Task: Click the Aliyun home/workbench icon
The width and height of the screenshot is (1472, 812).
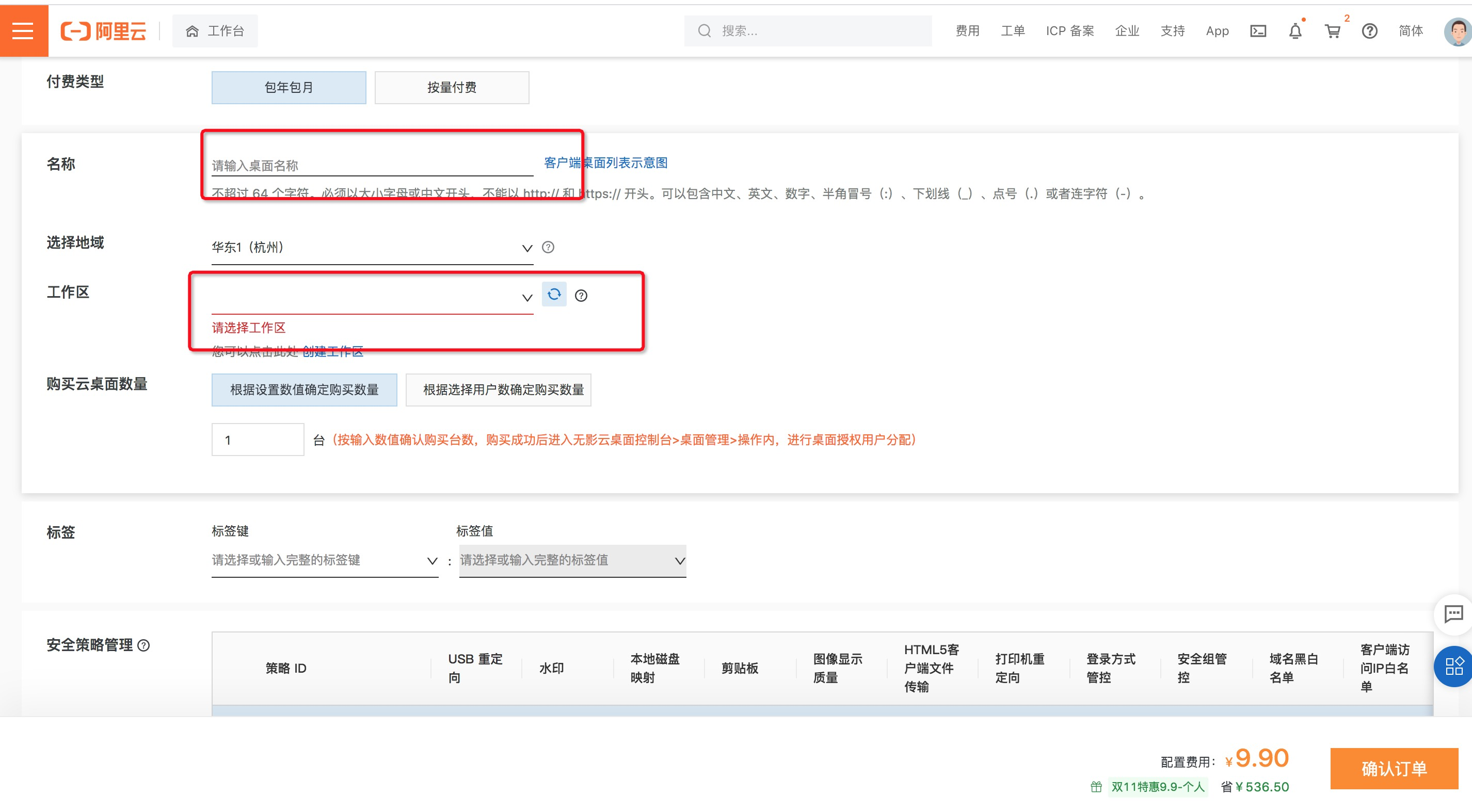Action: click(x=191, y=30)
